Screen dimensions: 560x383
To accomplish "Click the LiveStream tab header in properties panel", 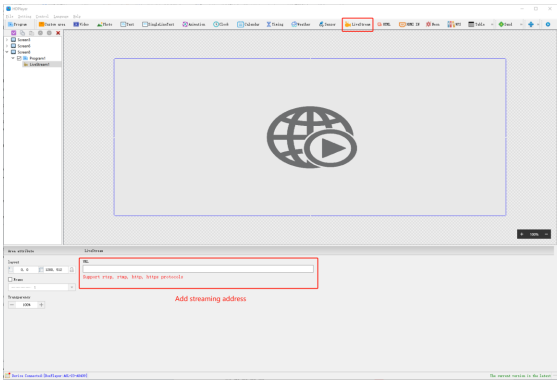I will coord(94,251).
